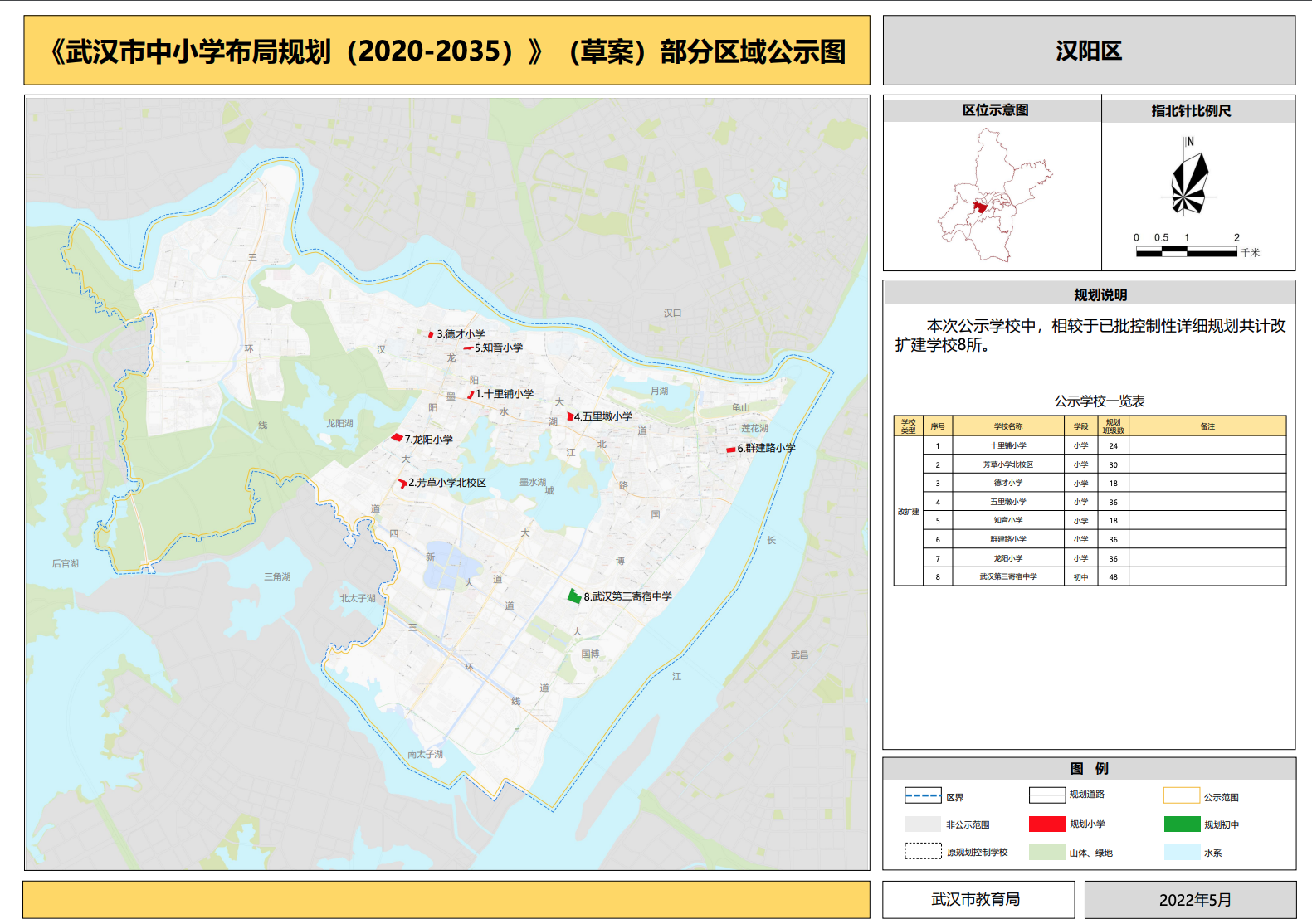Select the 知音小学 red marker

468,348
